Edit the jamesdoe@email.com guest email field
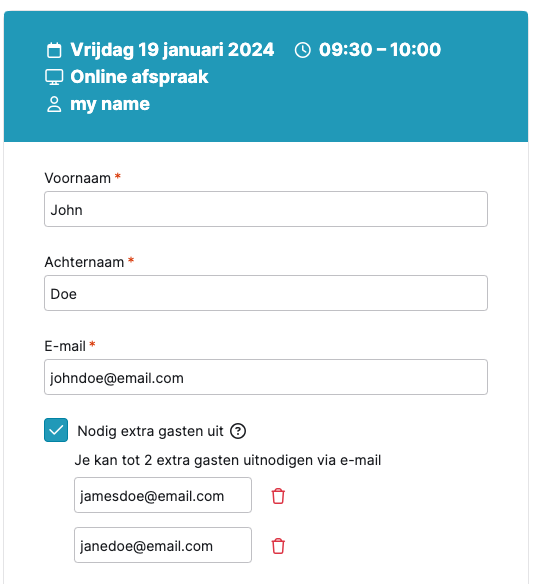 (163, 495)
